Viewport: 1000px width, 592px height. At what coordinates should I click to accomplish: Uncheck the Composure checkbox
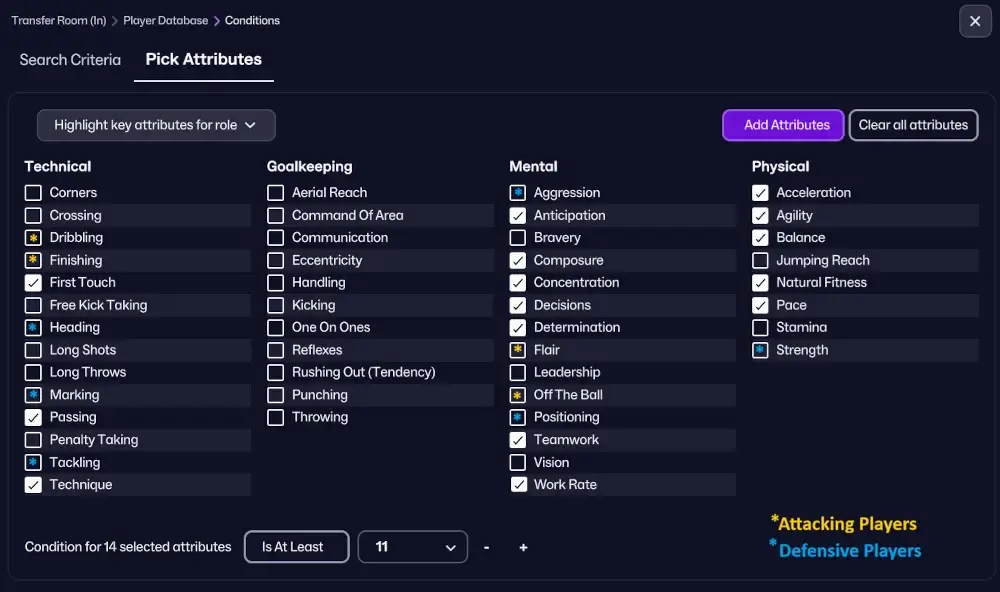coord(518,260)
